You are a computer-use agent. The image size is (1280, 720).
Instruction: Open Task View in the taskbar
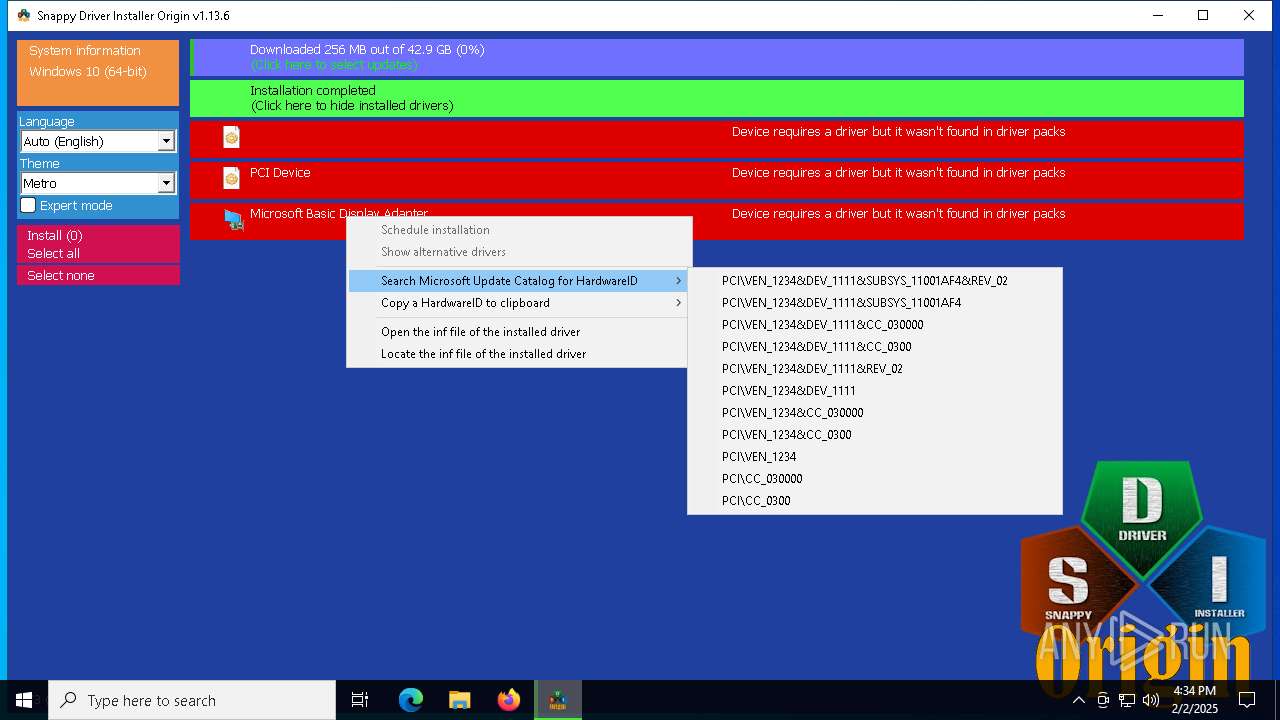click(x=360, y=700)
